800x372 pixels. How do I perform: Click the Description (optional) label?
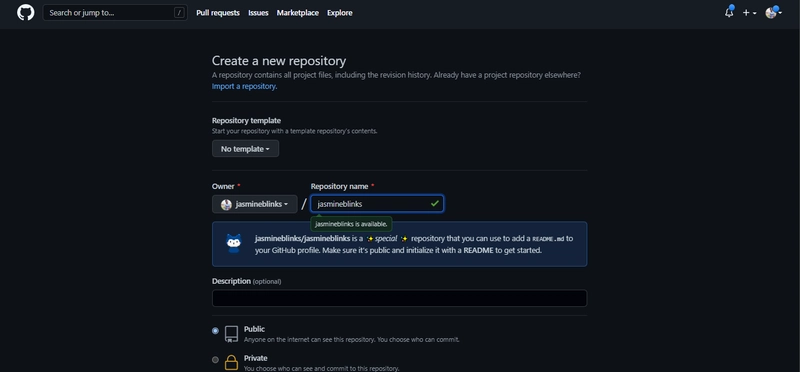click(246, 281)
